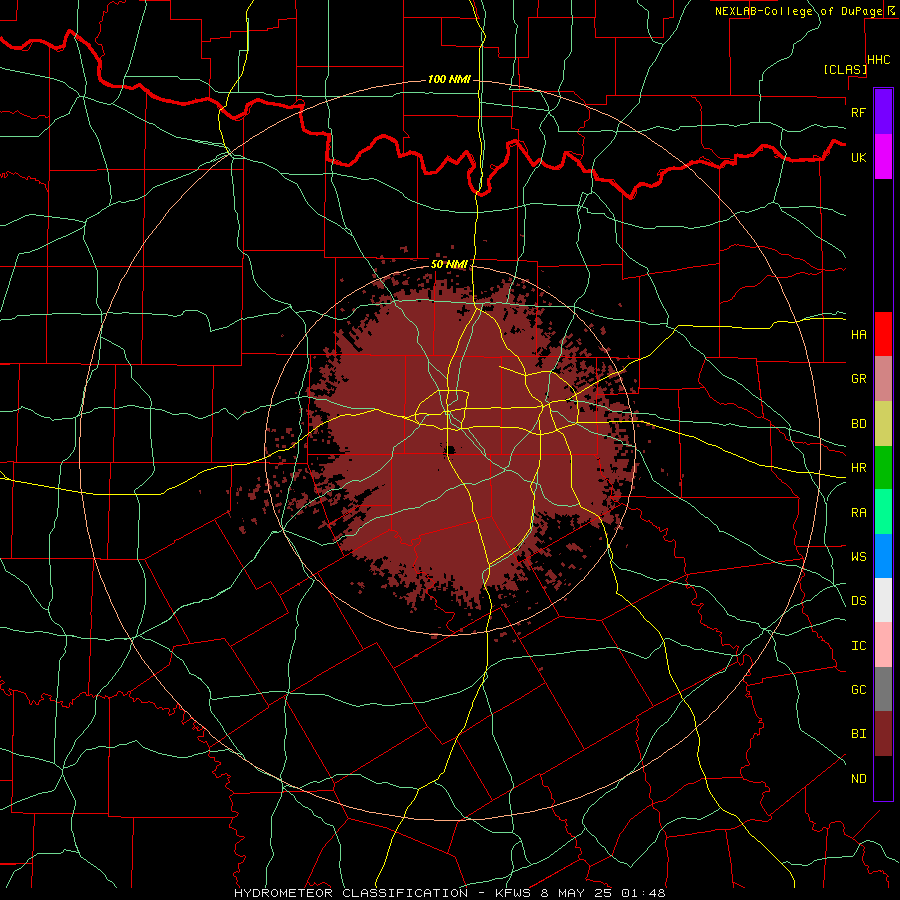Select the bright red HA legend swatch
900x900 pixels.
pyautogui.click(x=883, y=334)
